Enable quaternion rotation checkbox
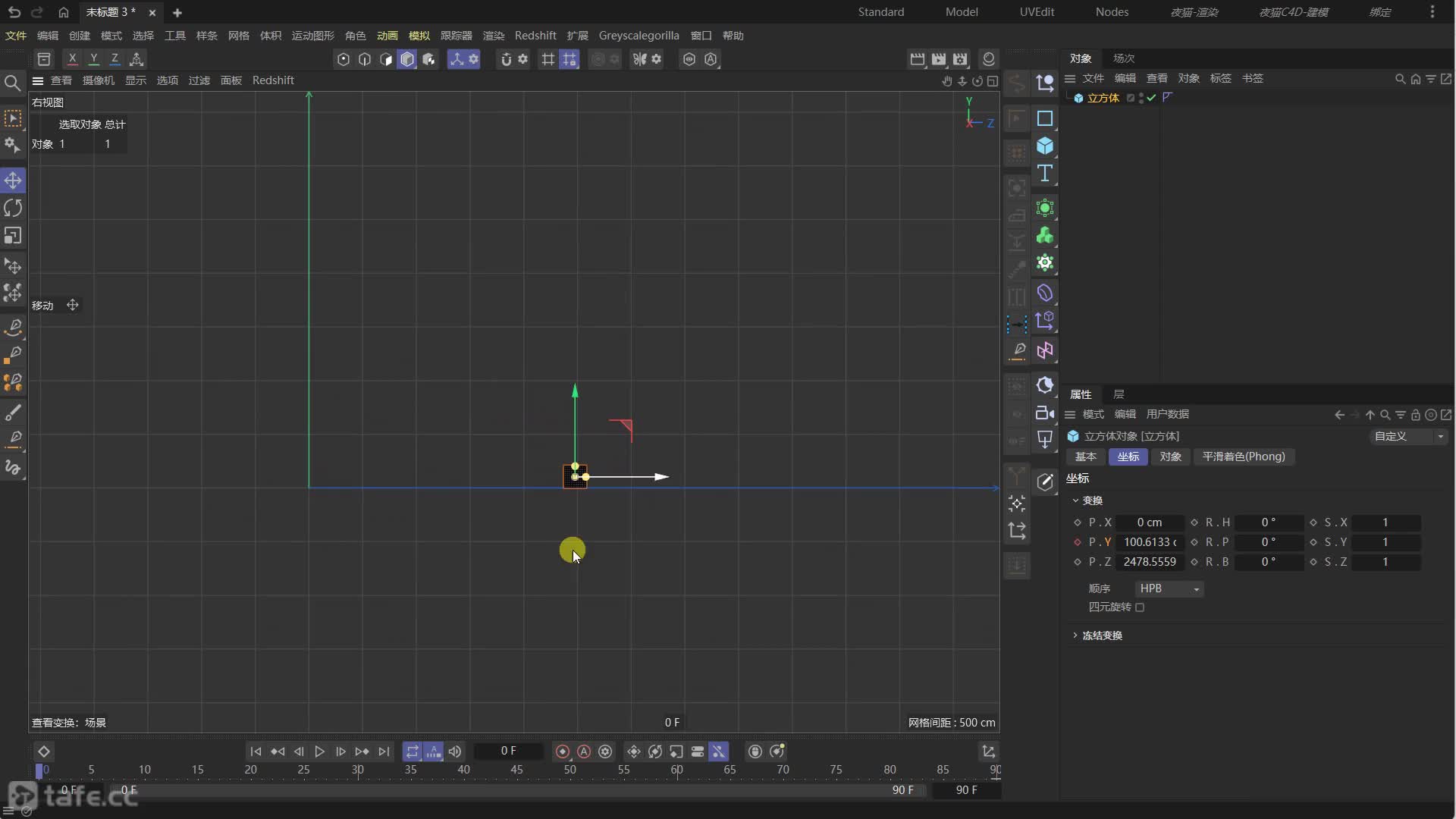 pos(1140,607)
